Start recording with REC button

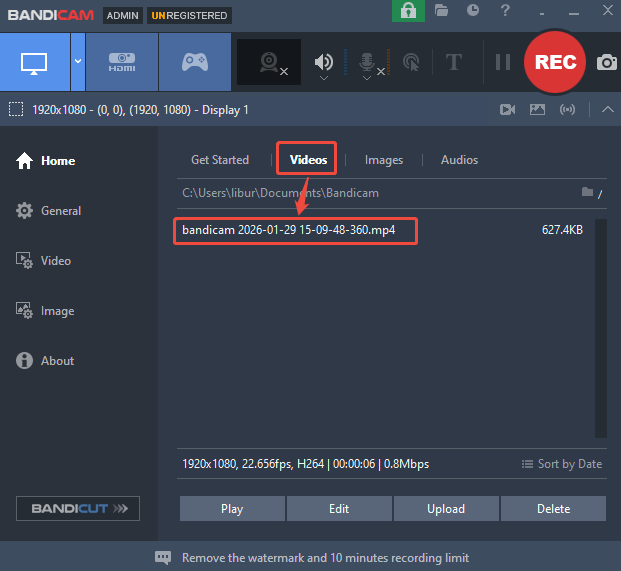click(555, 62)
